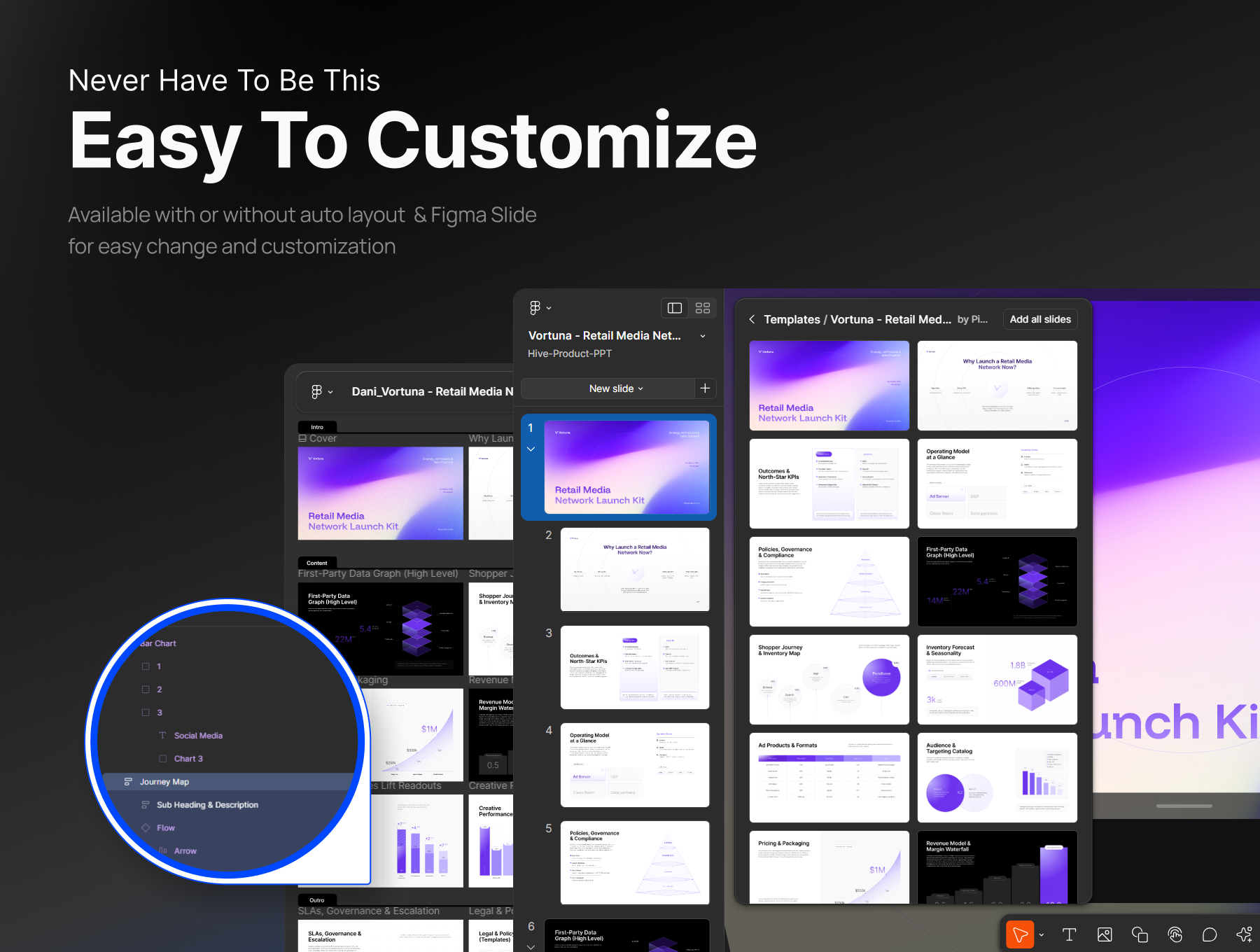This screenshot has width=1260, height=952.
Task: Click the Add all slides button
Action: pos(1039,319)
